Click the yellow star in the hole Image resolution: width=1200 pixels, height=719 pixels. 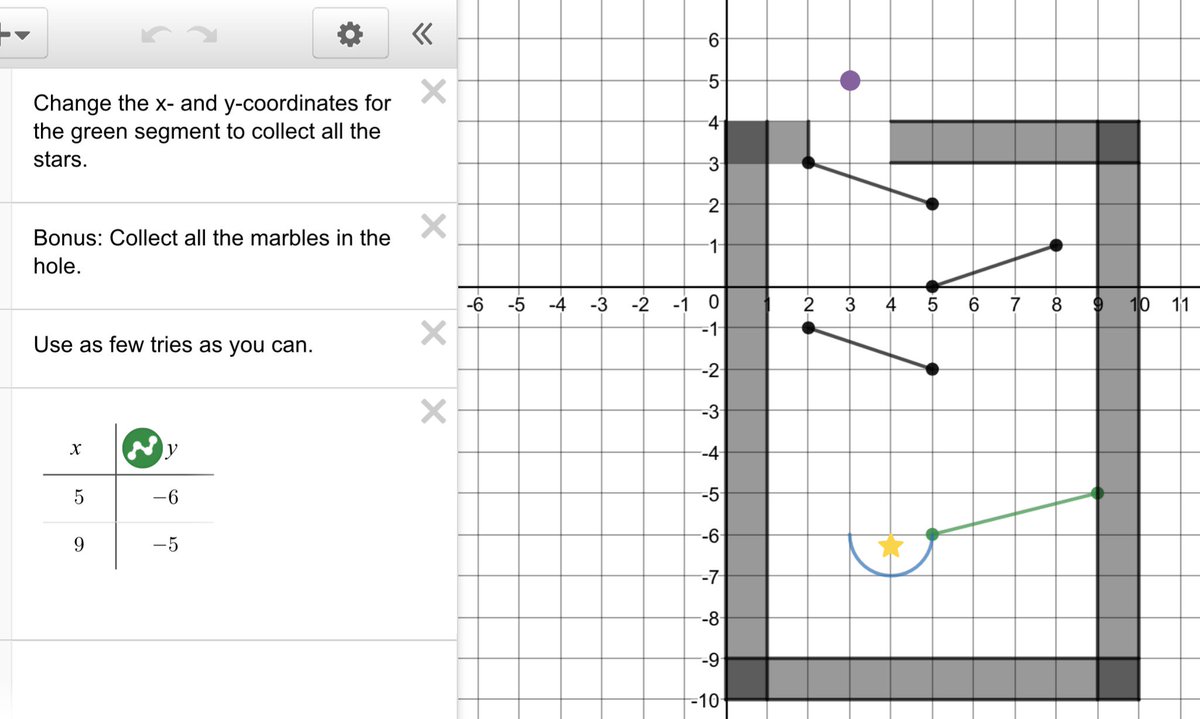coord(891,546)
